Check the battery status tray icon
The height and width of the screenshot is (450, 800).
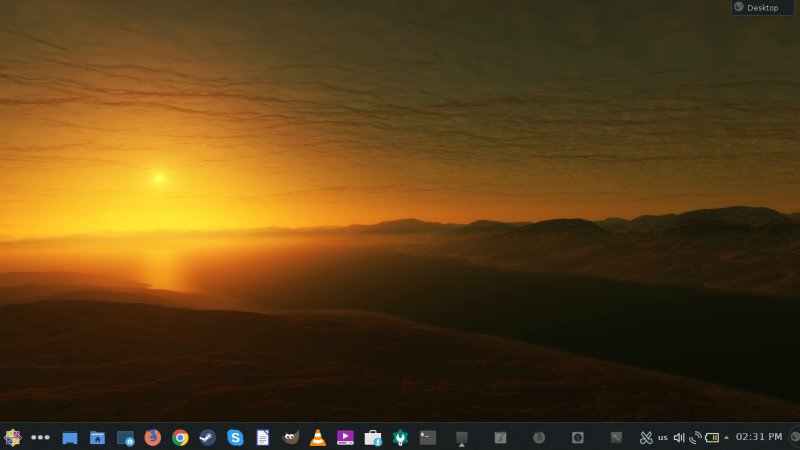(x=712, y=437)
